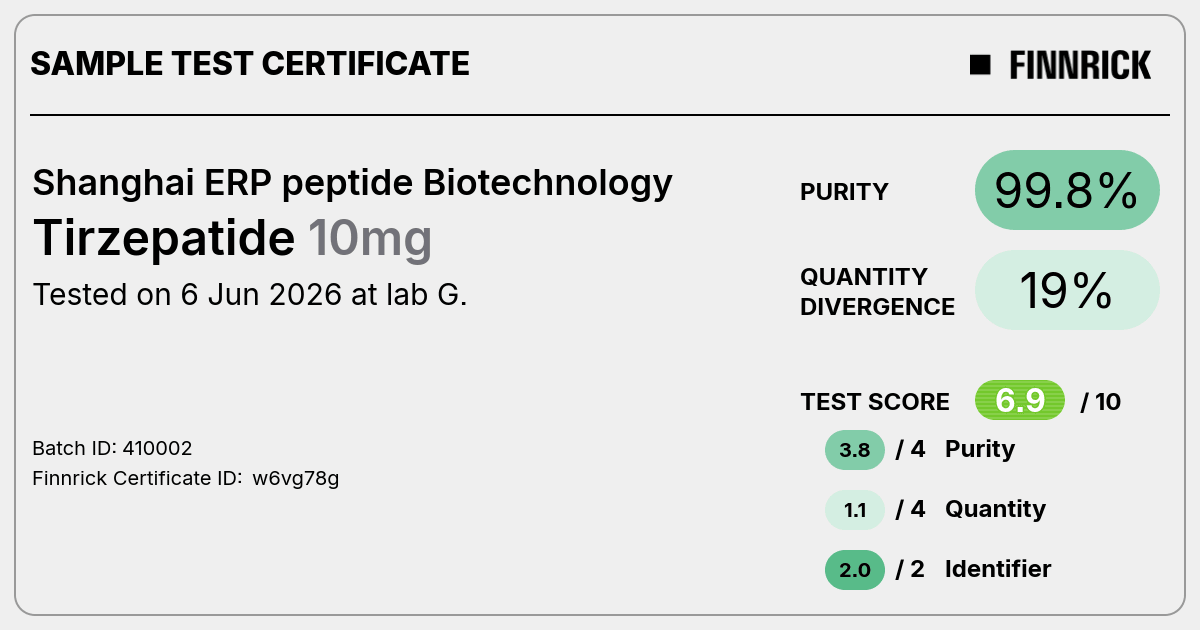Click the Identifier score label
This screenshot has width=1200, height=630.
pos(998,569)
